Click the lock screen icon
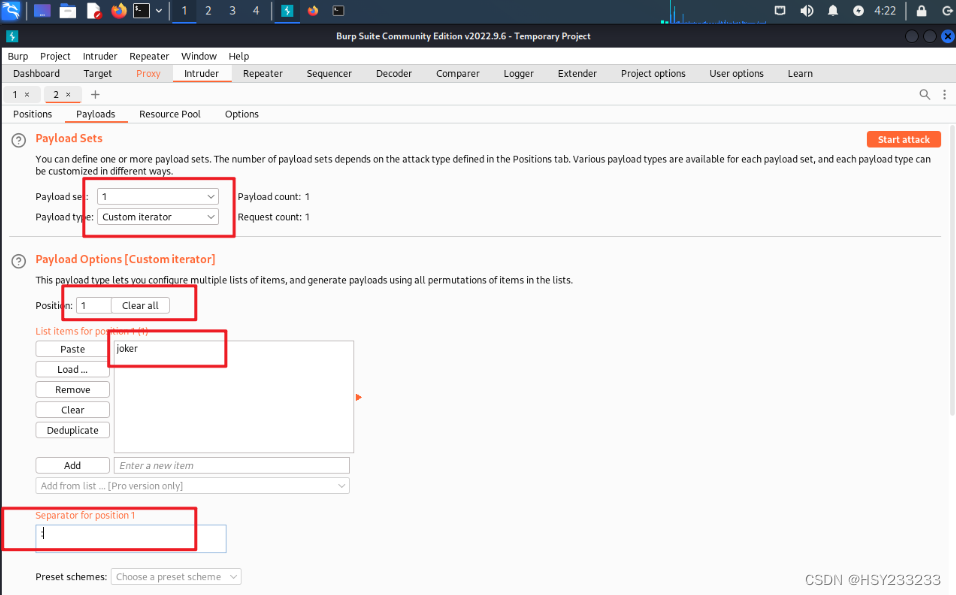This screenshot has width=956, height=595. [x=921, y=10]
